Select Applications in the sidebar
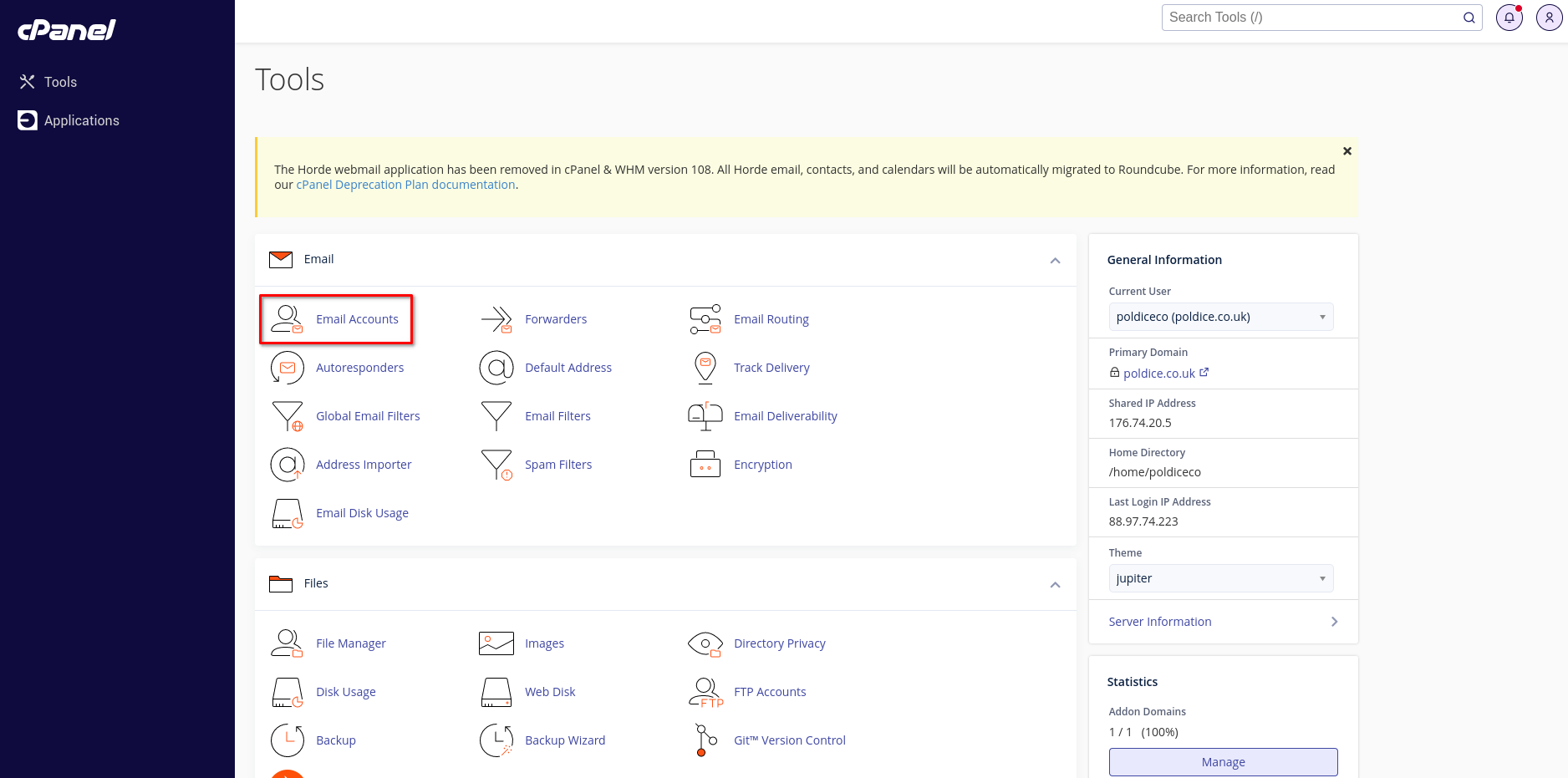The width and height of the screenshot is (1568, 778). pos(81,120)
